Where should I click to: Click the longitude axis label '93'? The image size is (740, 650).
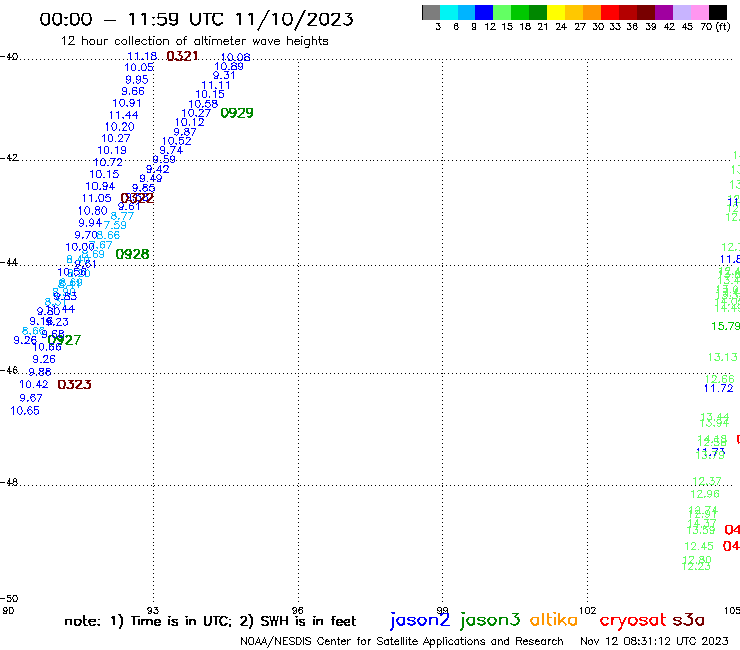(153, 610)
